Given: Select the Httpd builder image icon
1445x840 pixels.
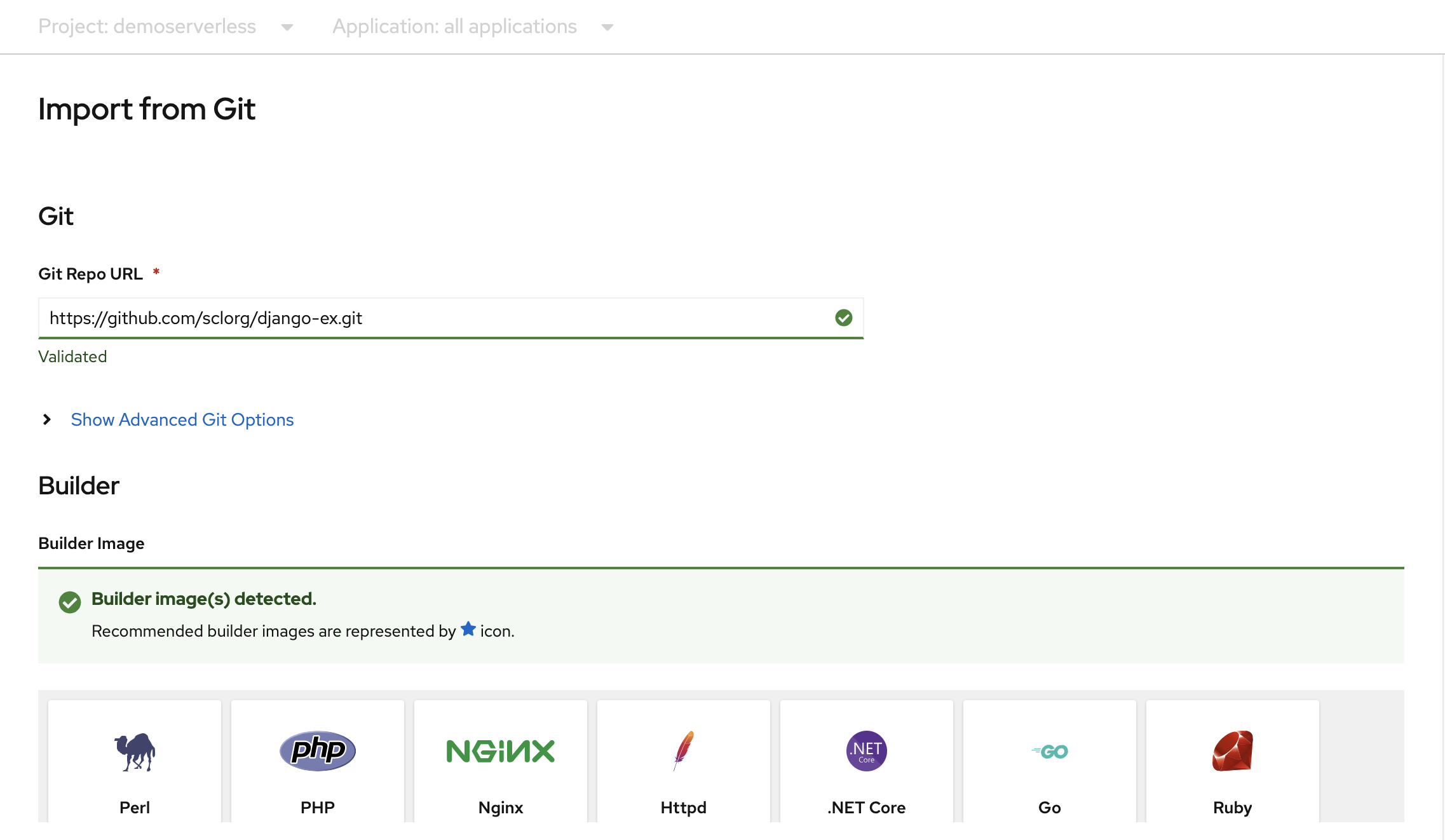Looking at the screenshot, I should (x=683, y=750).
